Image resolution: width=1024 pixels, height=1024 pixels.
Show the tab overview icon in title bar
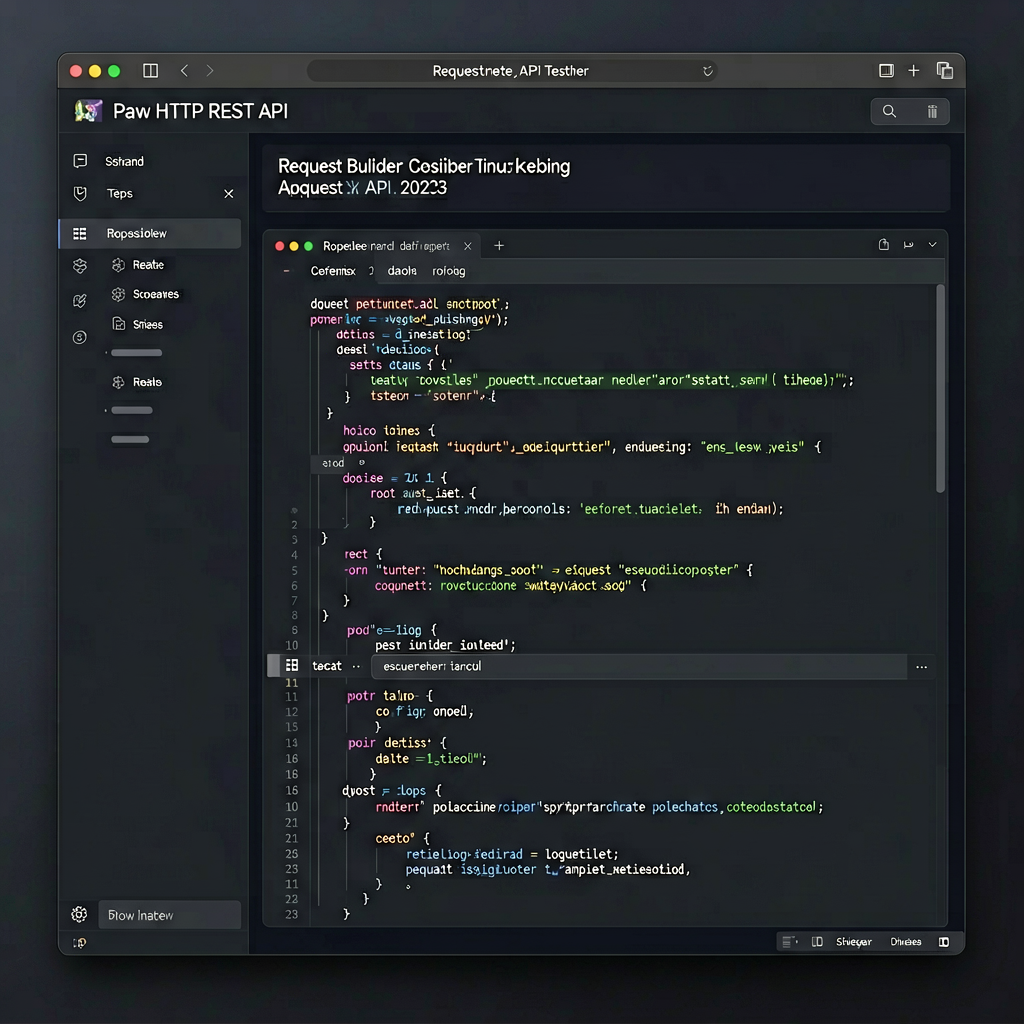[x=944, y=71]
